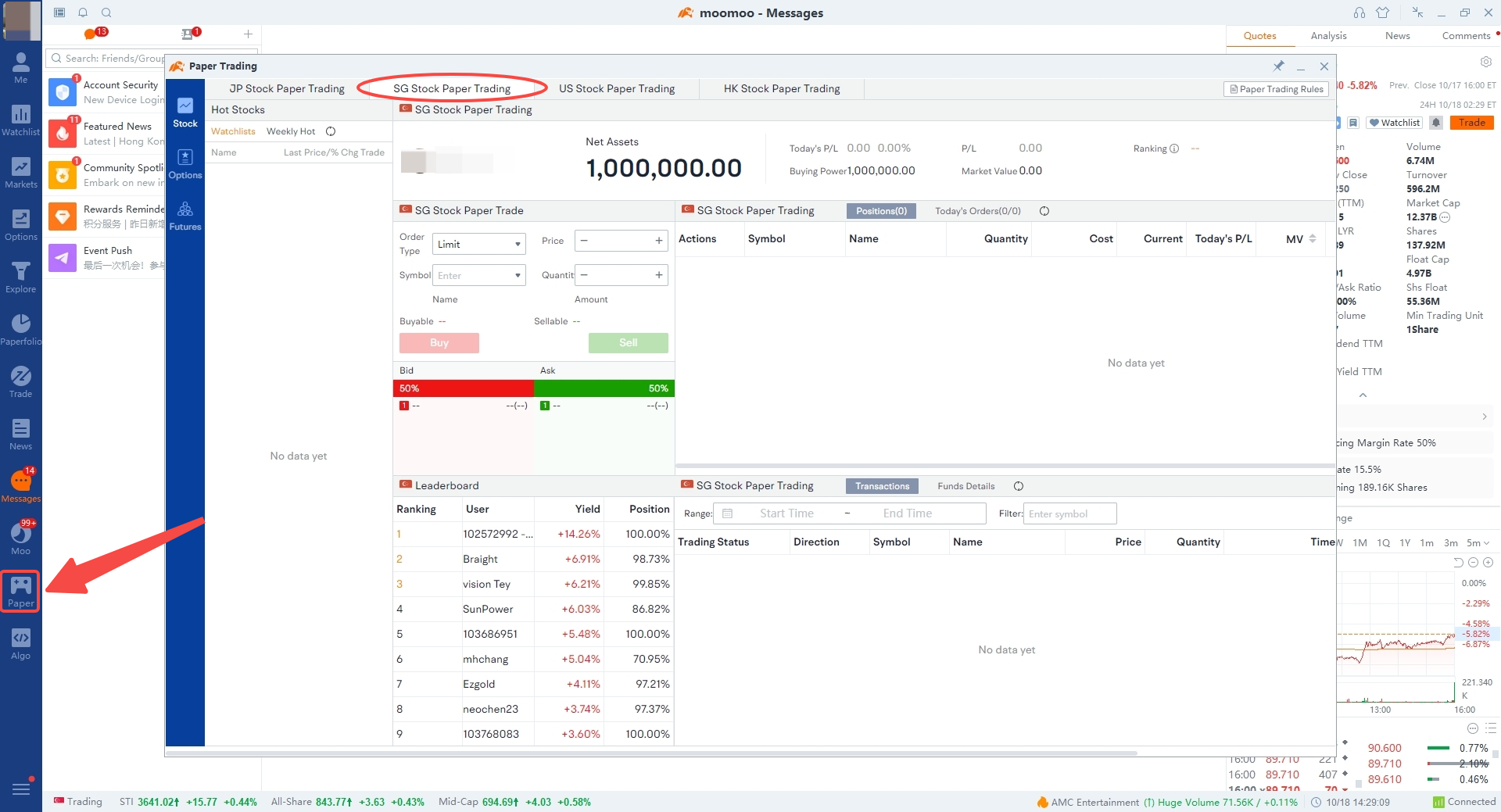Click the notification bell in the title bar

(x=83, y=13)
